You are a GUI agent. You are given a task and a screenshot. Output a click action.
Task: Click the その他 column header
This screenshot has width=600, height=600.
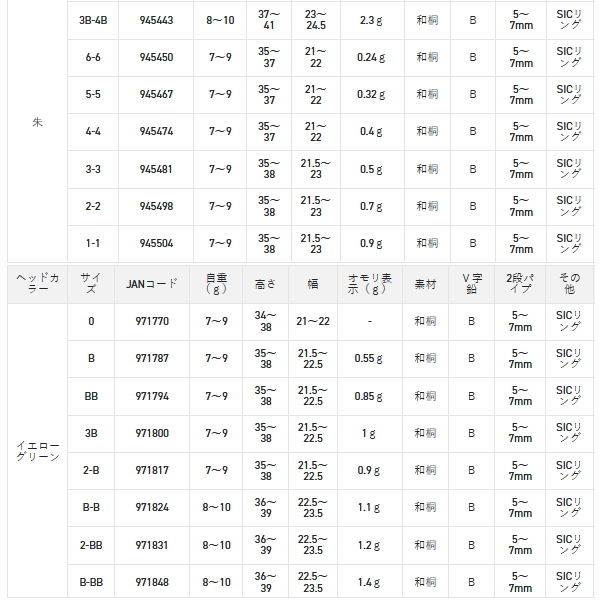coord(569,284)
